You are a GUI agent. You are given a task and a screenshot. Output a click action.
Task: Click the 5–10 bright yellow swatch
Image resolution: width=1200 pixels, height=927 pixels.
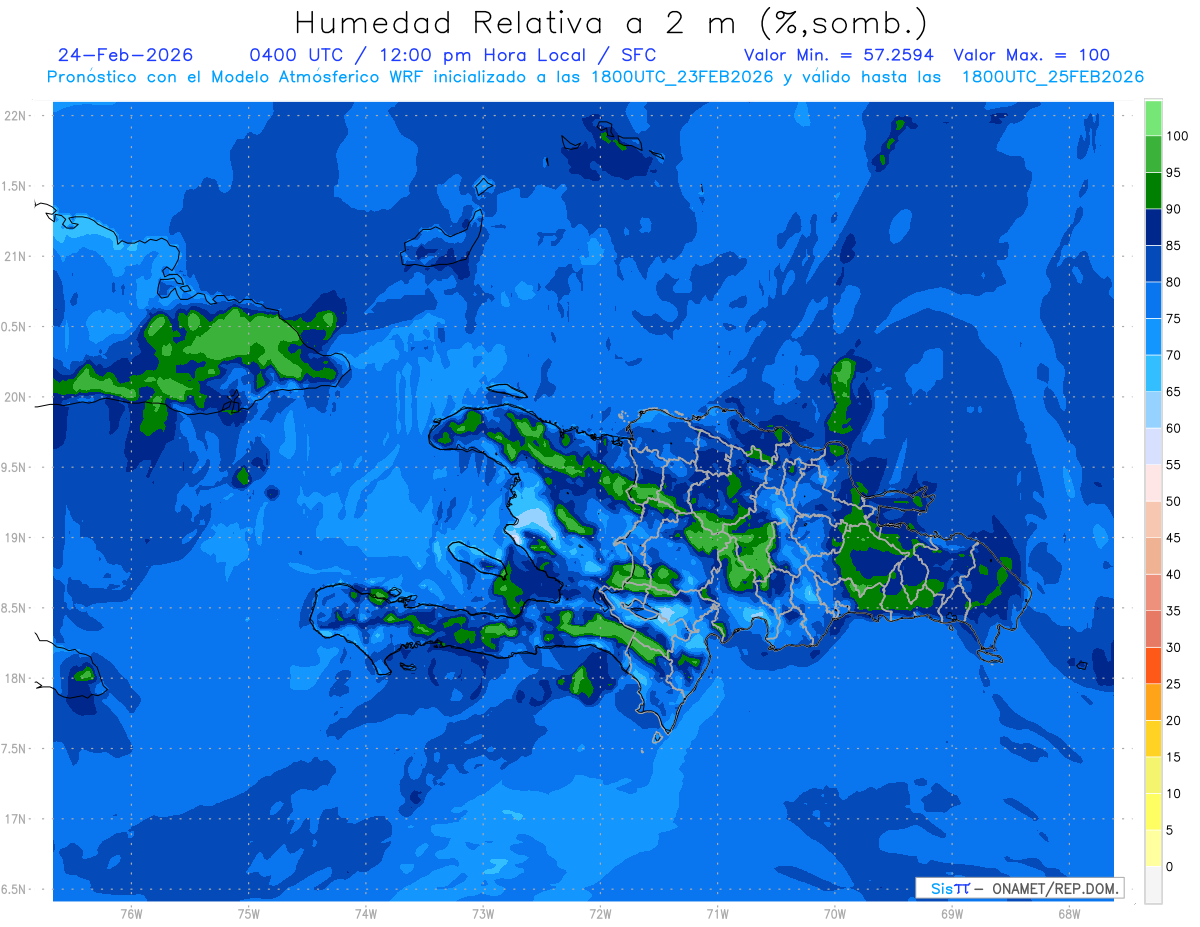(x=1153, y=812)
